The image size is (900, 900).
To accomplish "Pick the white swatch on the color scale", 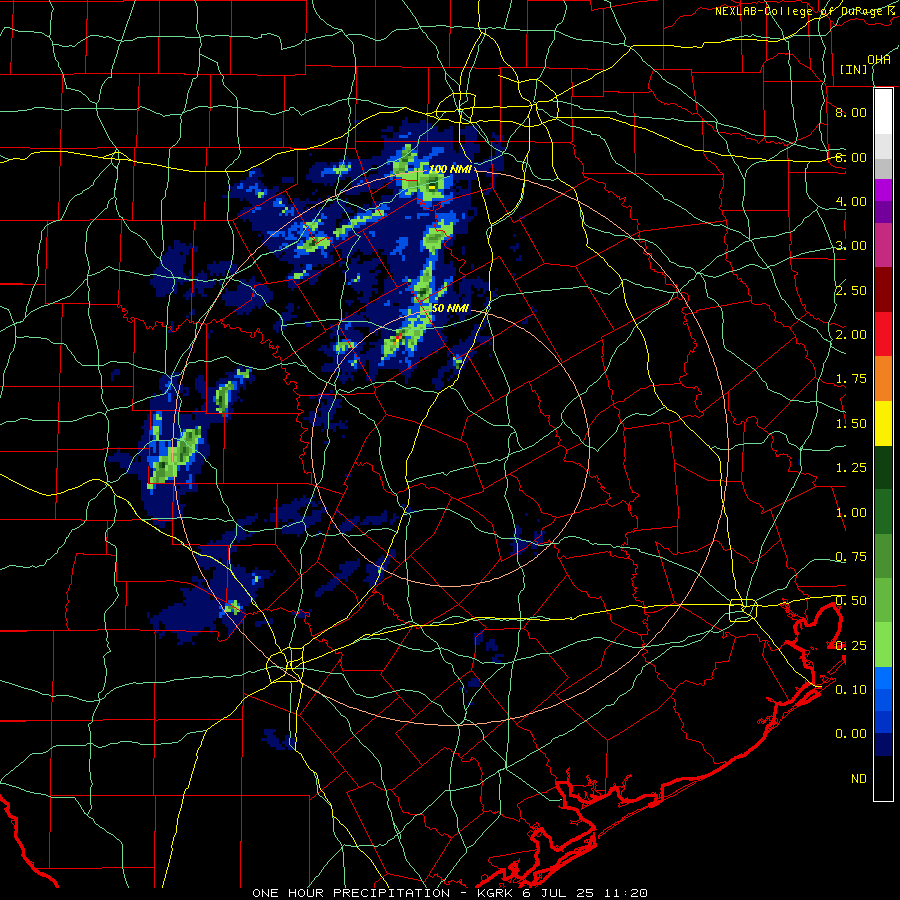I will (883, 111).
